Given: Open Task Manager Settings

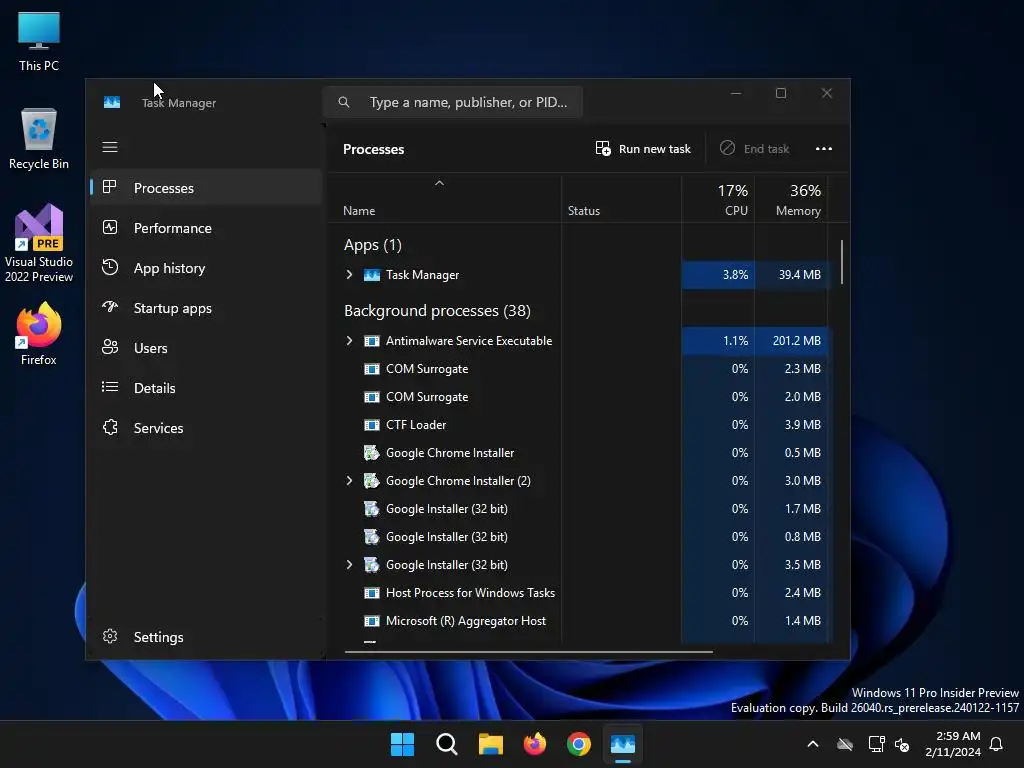Looking at the screenshot, I should [206, 637].
